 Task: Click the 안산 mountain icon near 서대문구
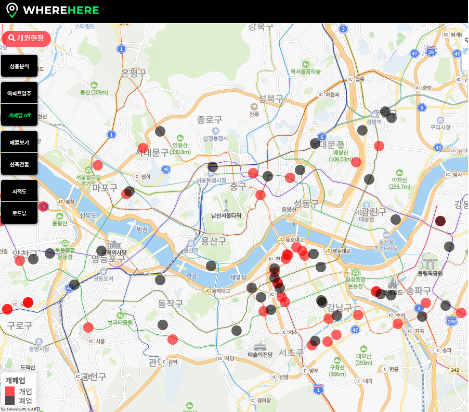point(180,138)
